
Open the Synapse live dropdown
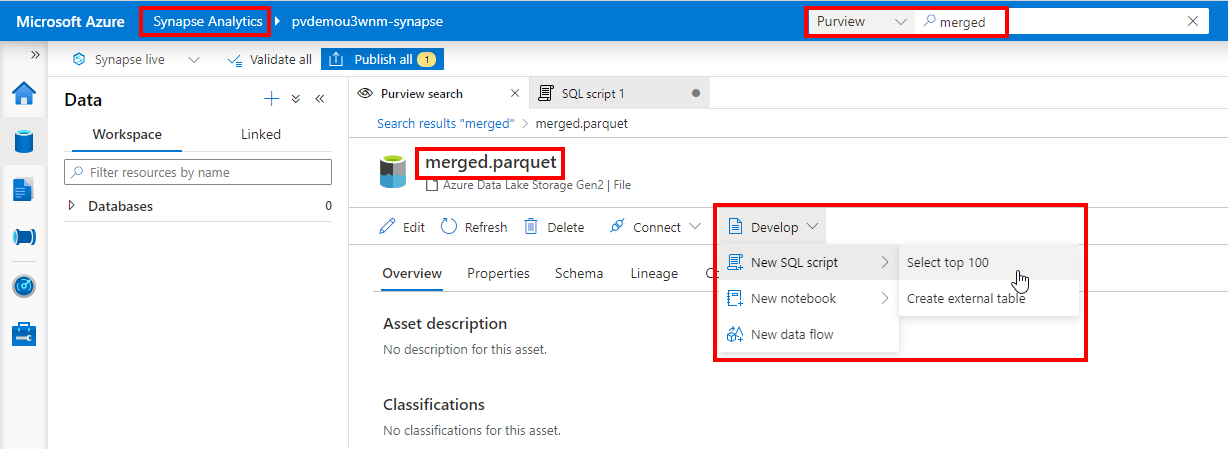pyautogui.click(x=136, y=59)
